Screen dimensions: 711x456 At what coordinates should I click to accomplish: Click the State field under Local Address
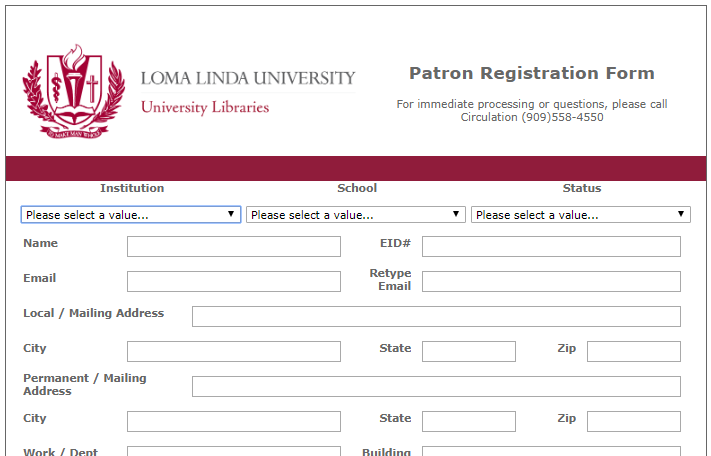coord(468,352)
